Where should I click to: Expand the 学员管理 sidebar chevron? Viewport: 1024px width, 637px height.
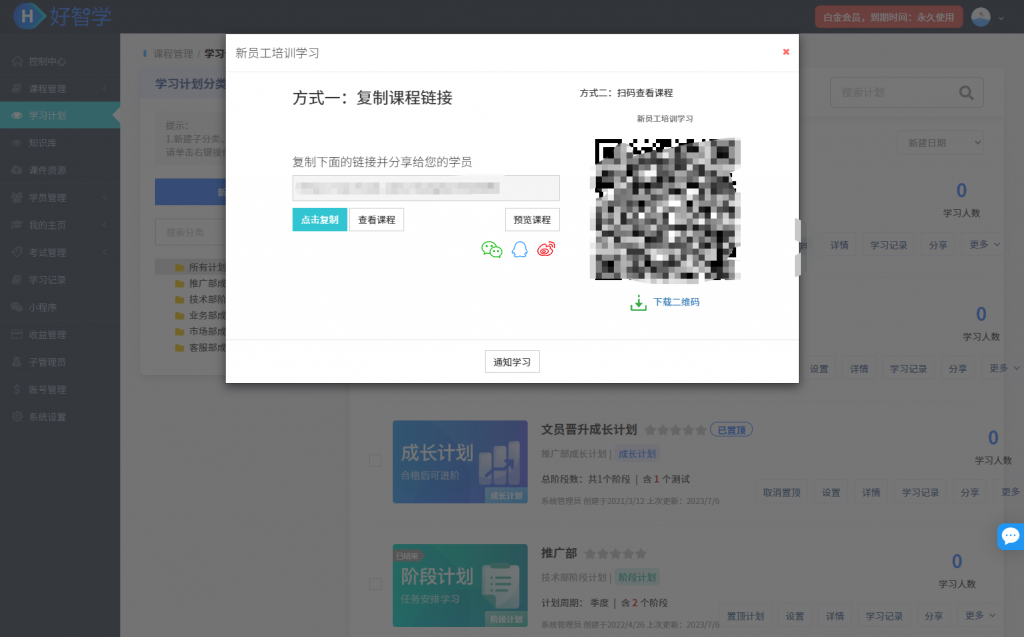[104, 198]
